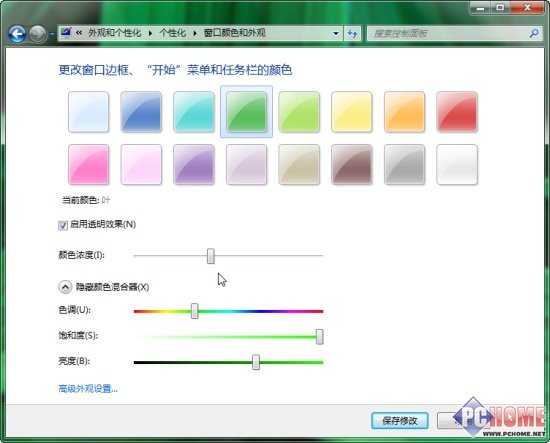Image resolution: width=550 pixels, height=443 pixels.
Task: Click the 色调 hue slider thumb
Action: (x=195, y=311)
